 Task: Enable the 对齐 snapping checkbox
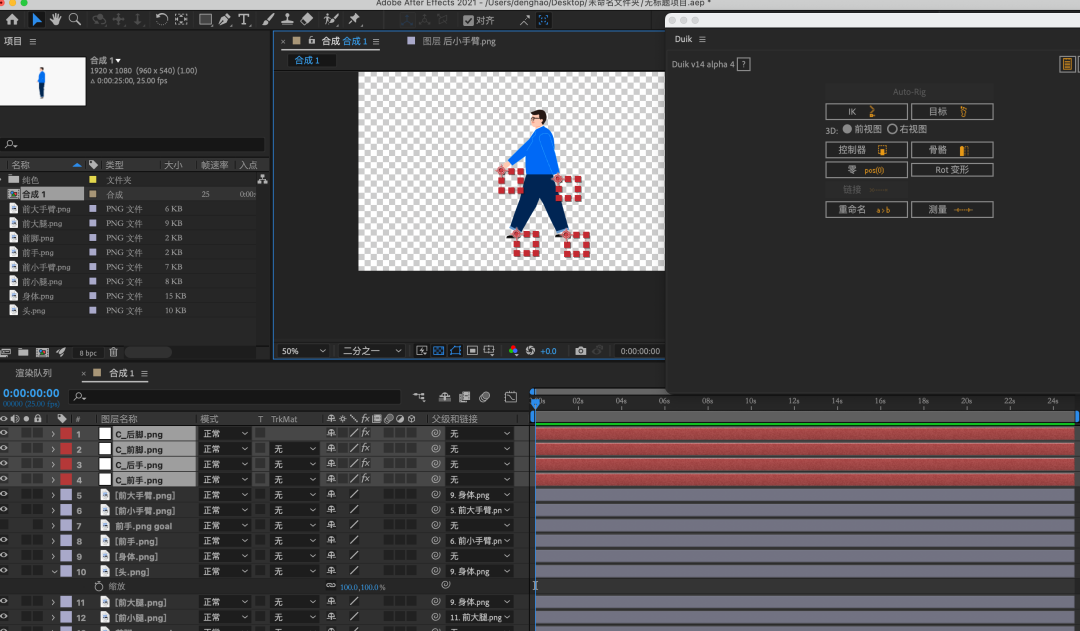[x=468, y=20]
